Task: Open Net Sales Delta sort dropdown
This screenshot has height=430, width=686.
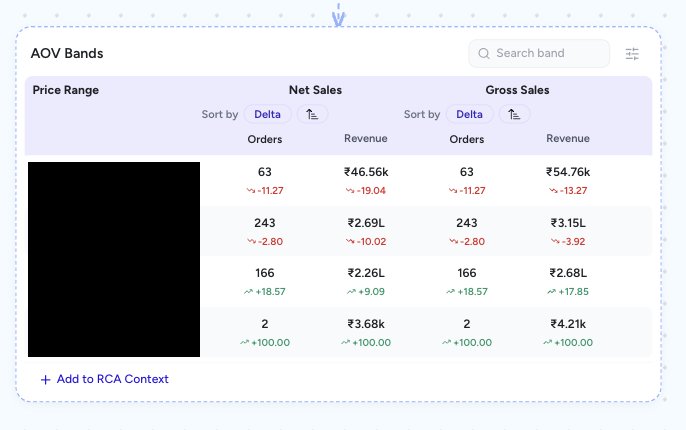Action: pos(267,115)
